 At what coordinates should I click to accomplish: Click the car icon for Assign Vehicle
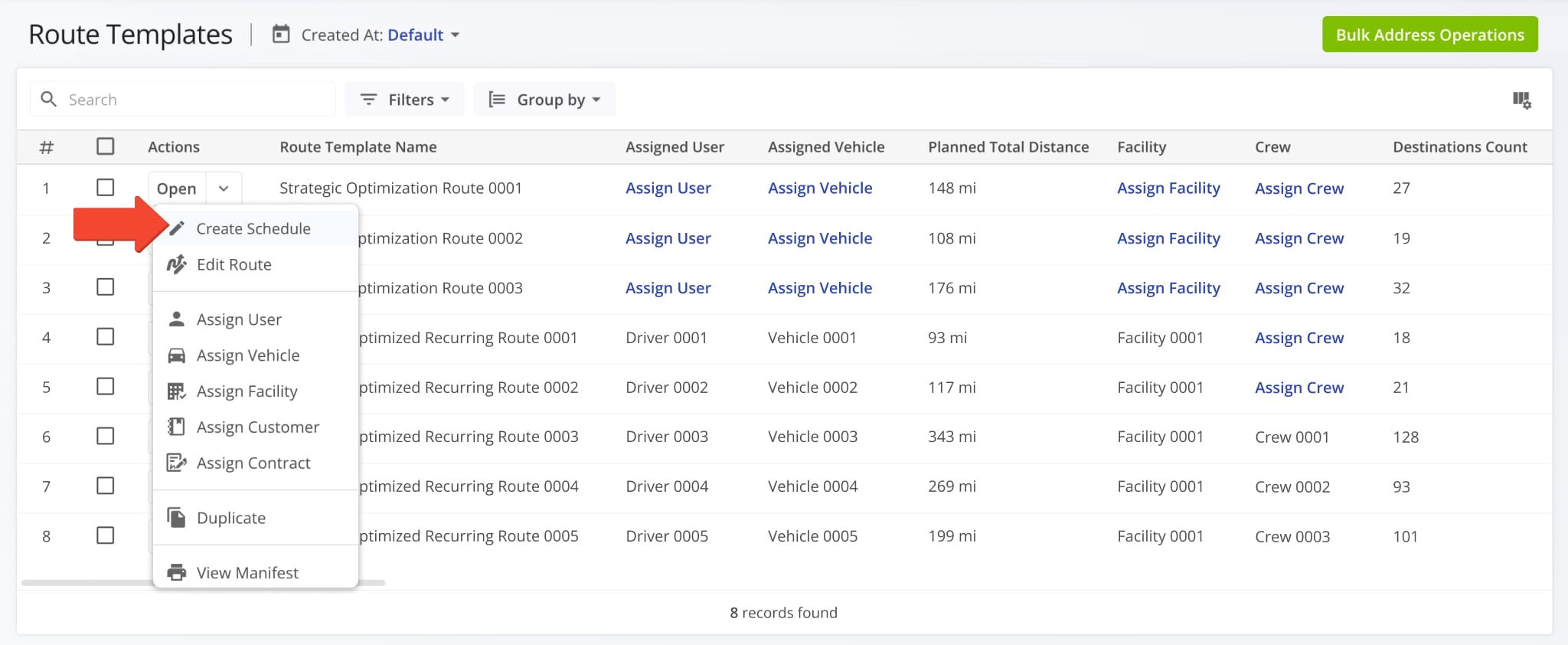[x=177, y=355]
